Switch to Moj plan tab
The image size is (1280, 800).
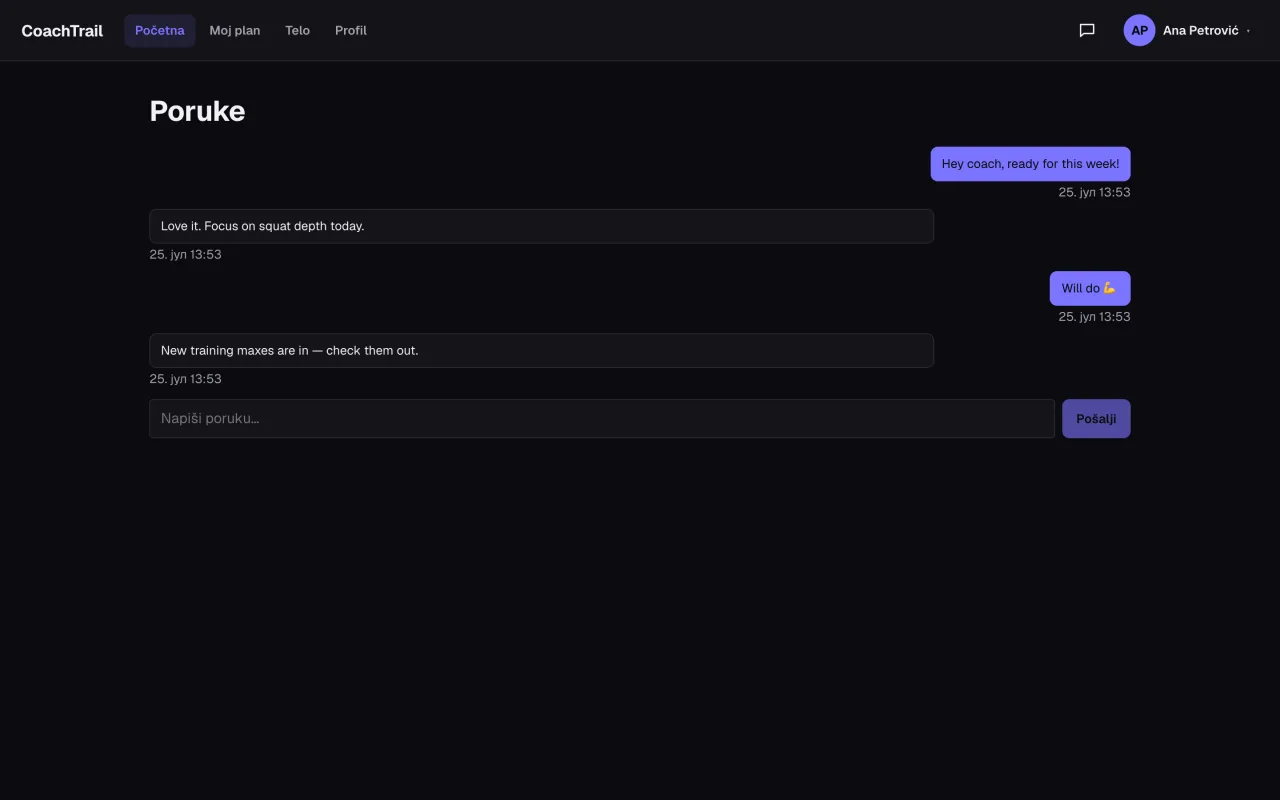point(235,30)
